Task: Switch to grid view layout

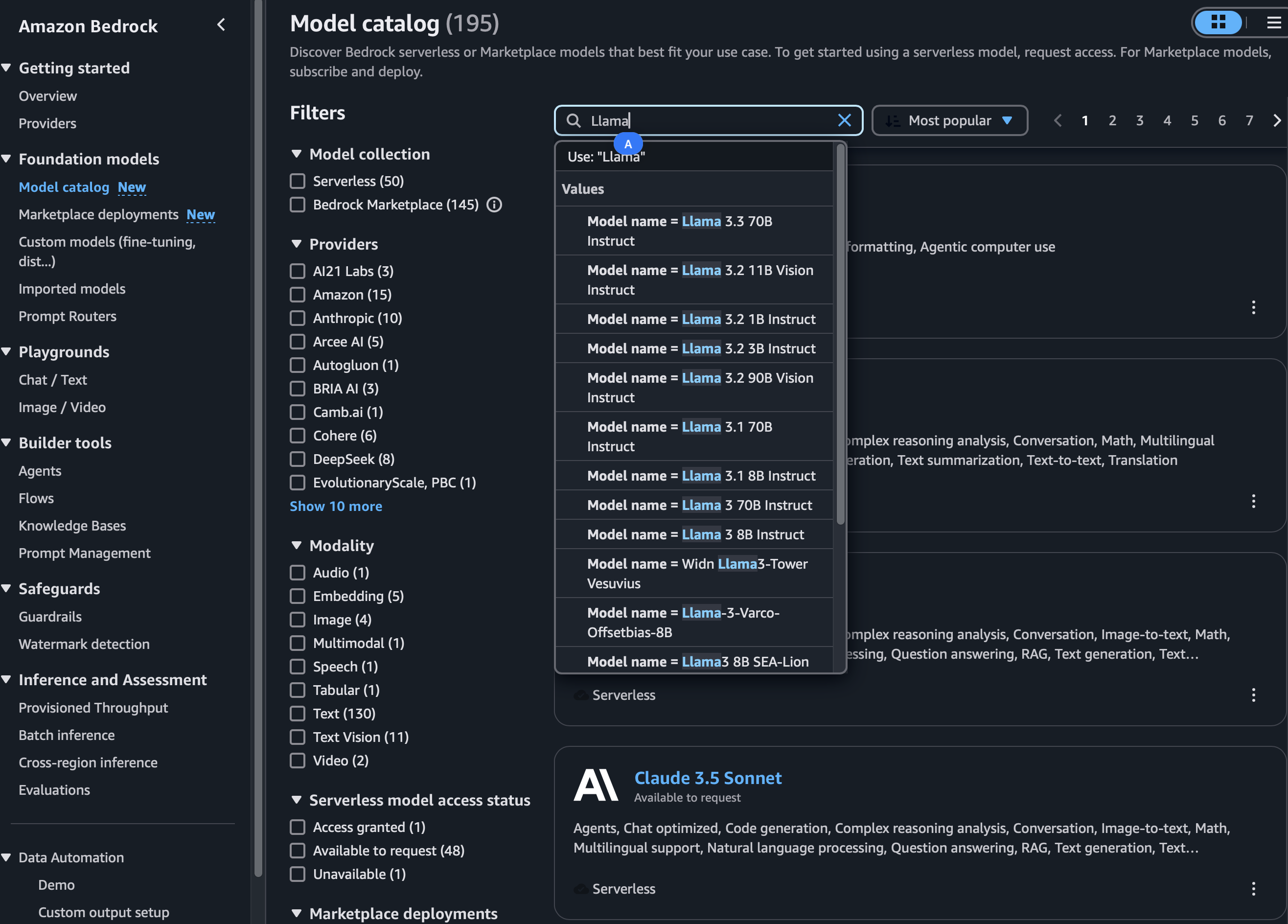Action: pyautogui.click(x=1218, y=23)
